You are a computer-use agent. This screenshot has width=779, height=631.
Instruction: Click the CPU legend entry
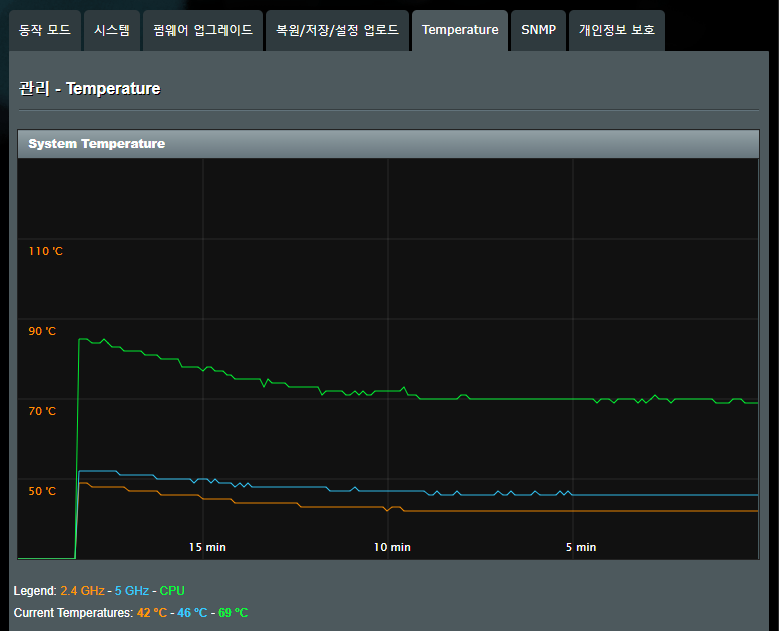point(172,591)
